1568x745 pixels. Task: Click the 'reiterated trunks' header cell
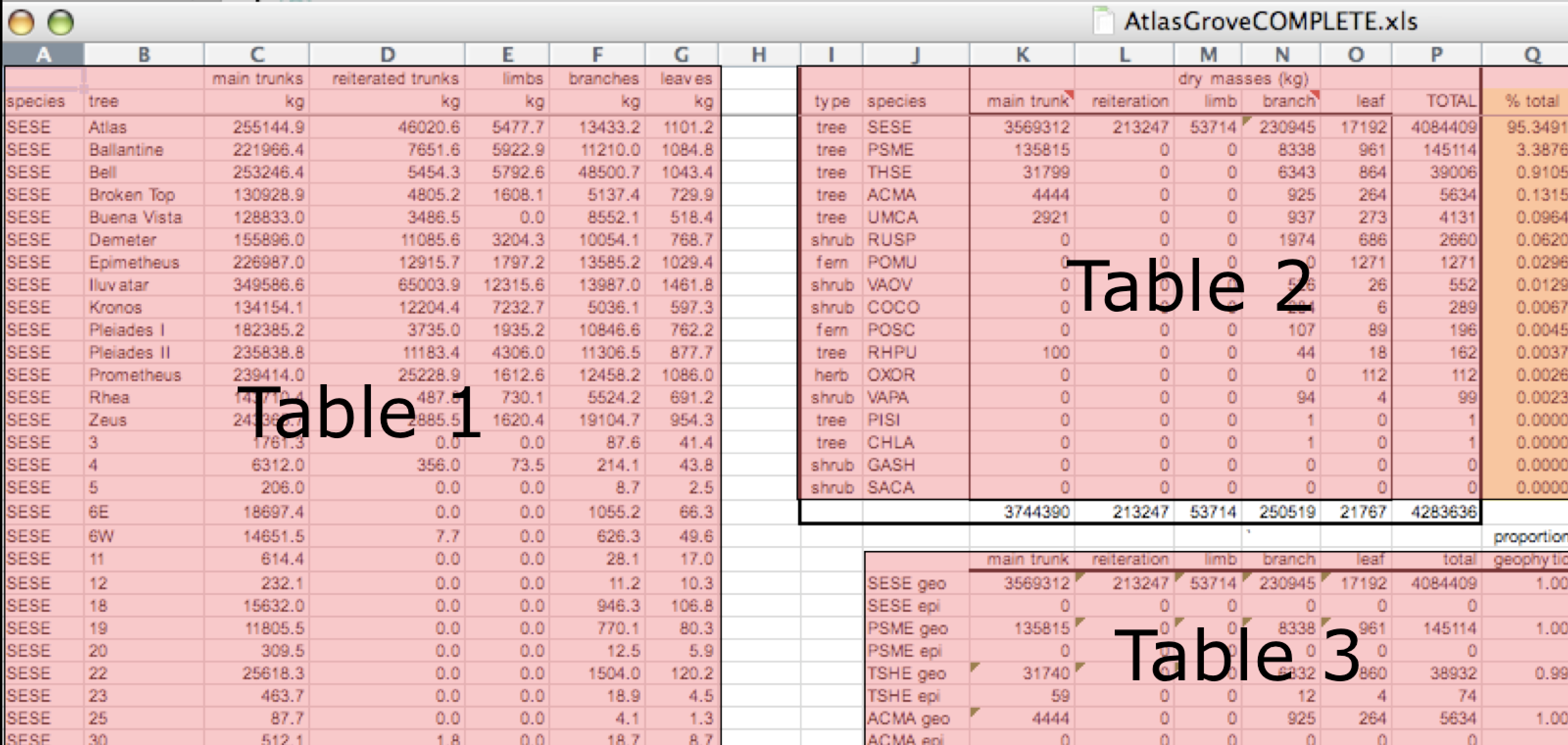(394, 78)
